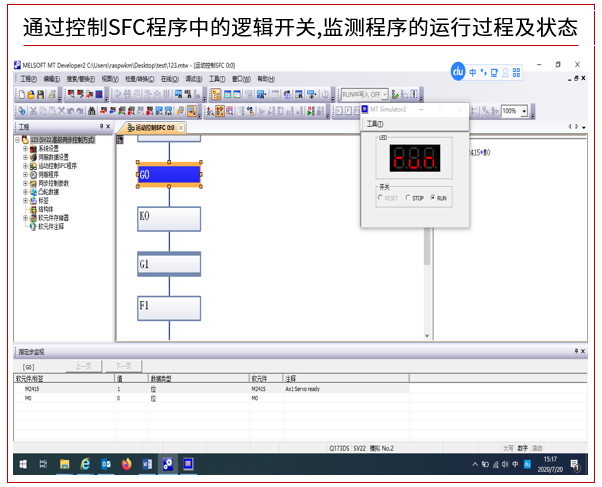Open File Explorer from the taskbar
The width and height of the screenshot is (602, 487).
(x=64, y=465)
